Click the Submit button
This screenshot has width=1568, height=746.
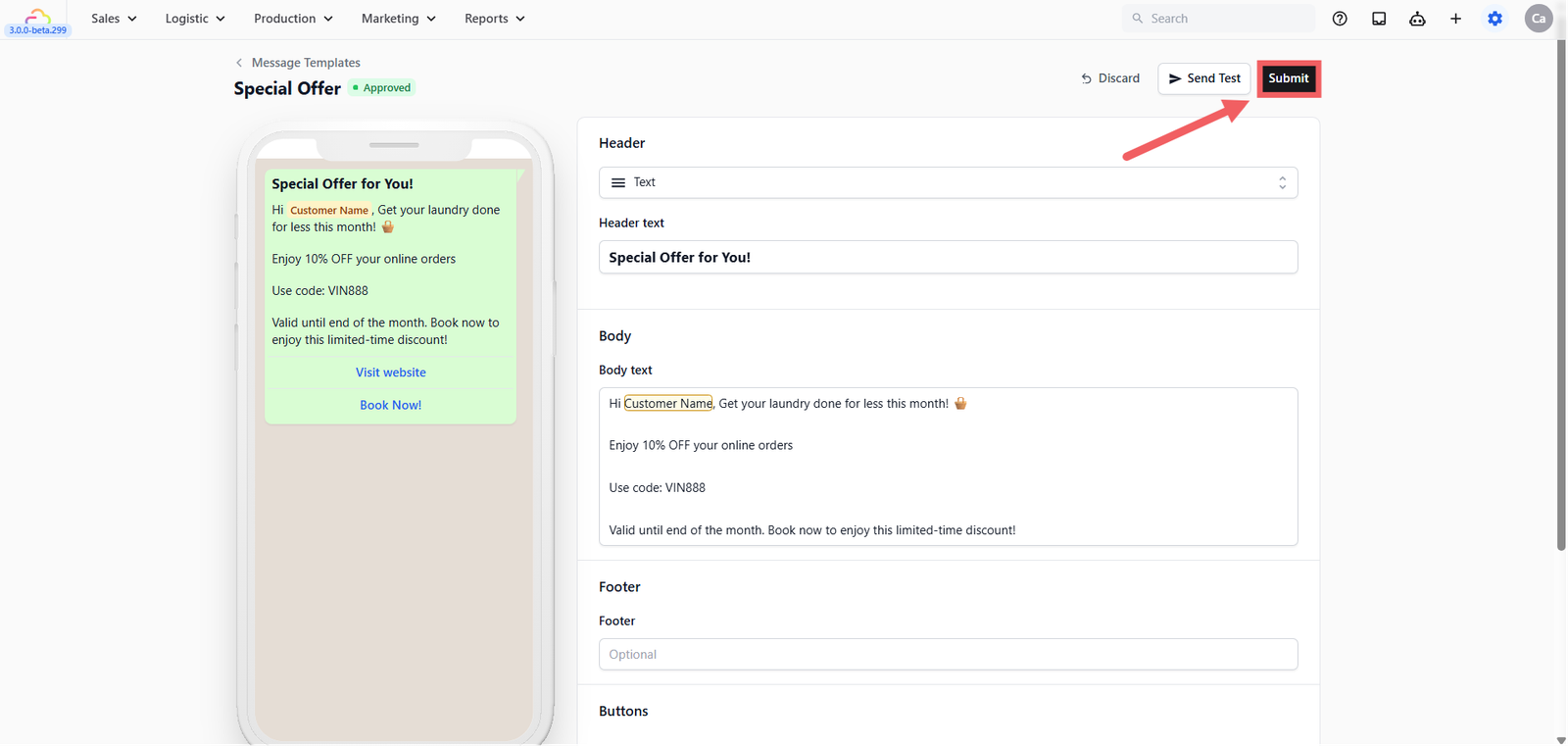pos(1289,78)
